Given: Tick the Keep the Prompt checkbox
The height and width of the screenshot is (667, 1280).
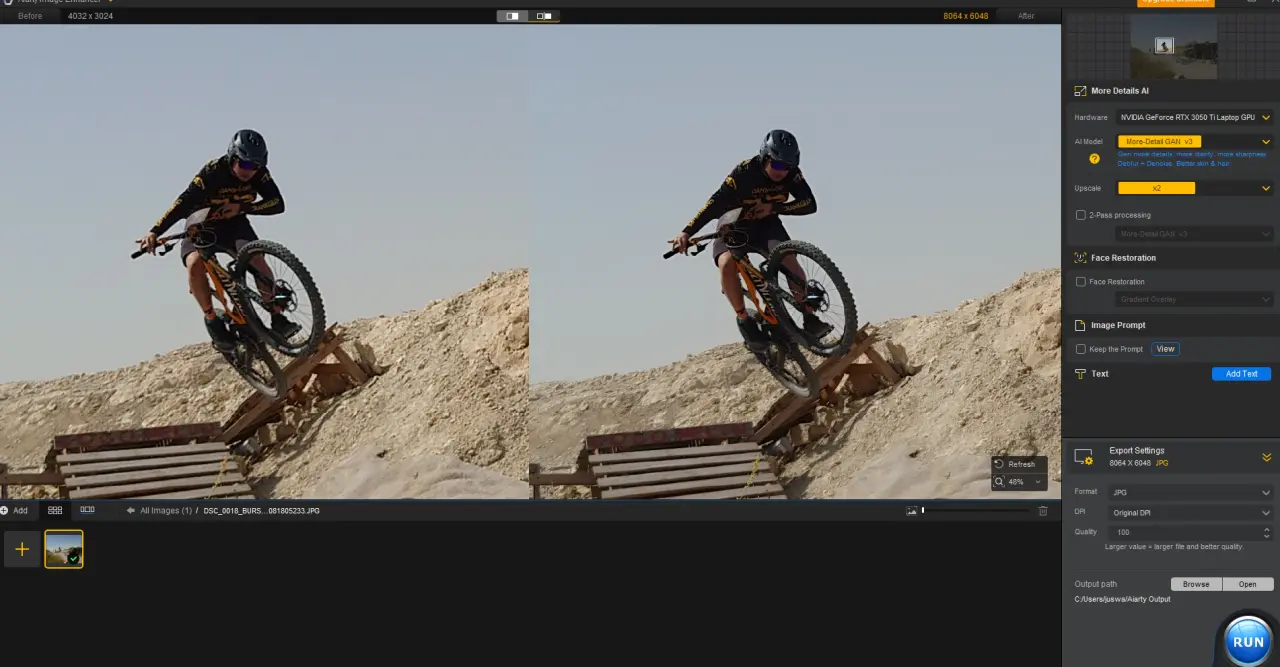Looking at the screenshot, I should (x=1080, y=349).
